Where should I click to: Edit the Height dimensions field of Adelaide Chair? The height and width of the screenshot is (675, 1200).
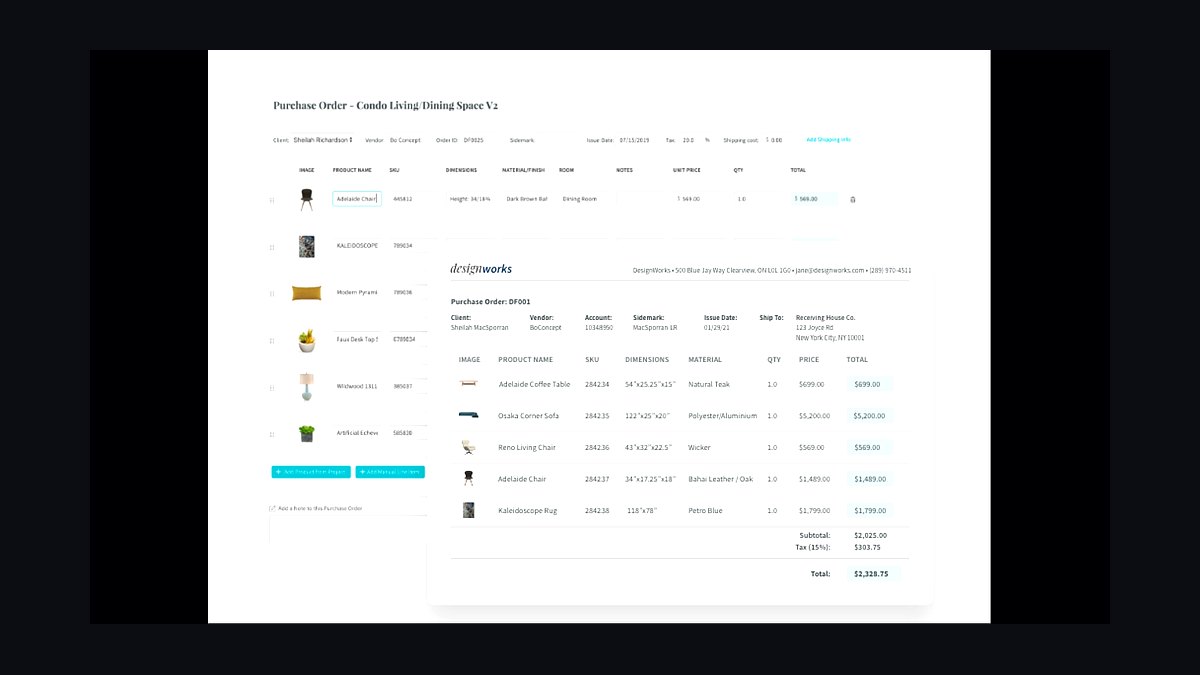(470, 199)
